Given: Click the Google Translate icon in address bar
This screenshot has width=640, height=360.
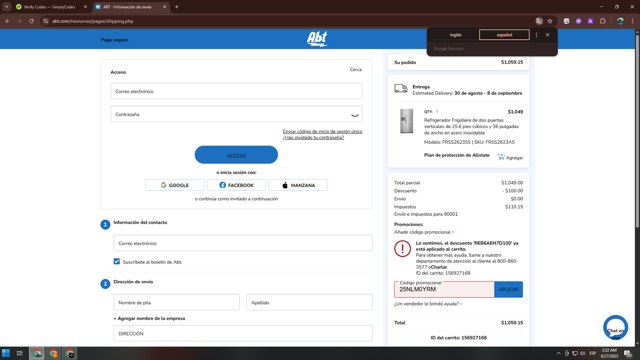Looking at the screenshot, I should coord(539,21).
